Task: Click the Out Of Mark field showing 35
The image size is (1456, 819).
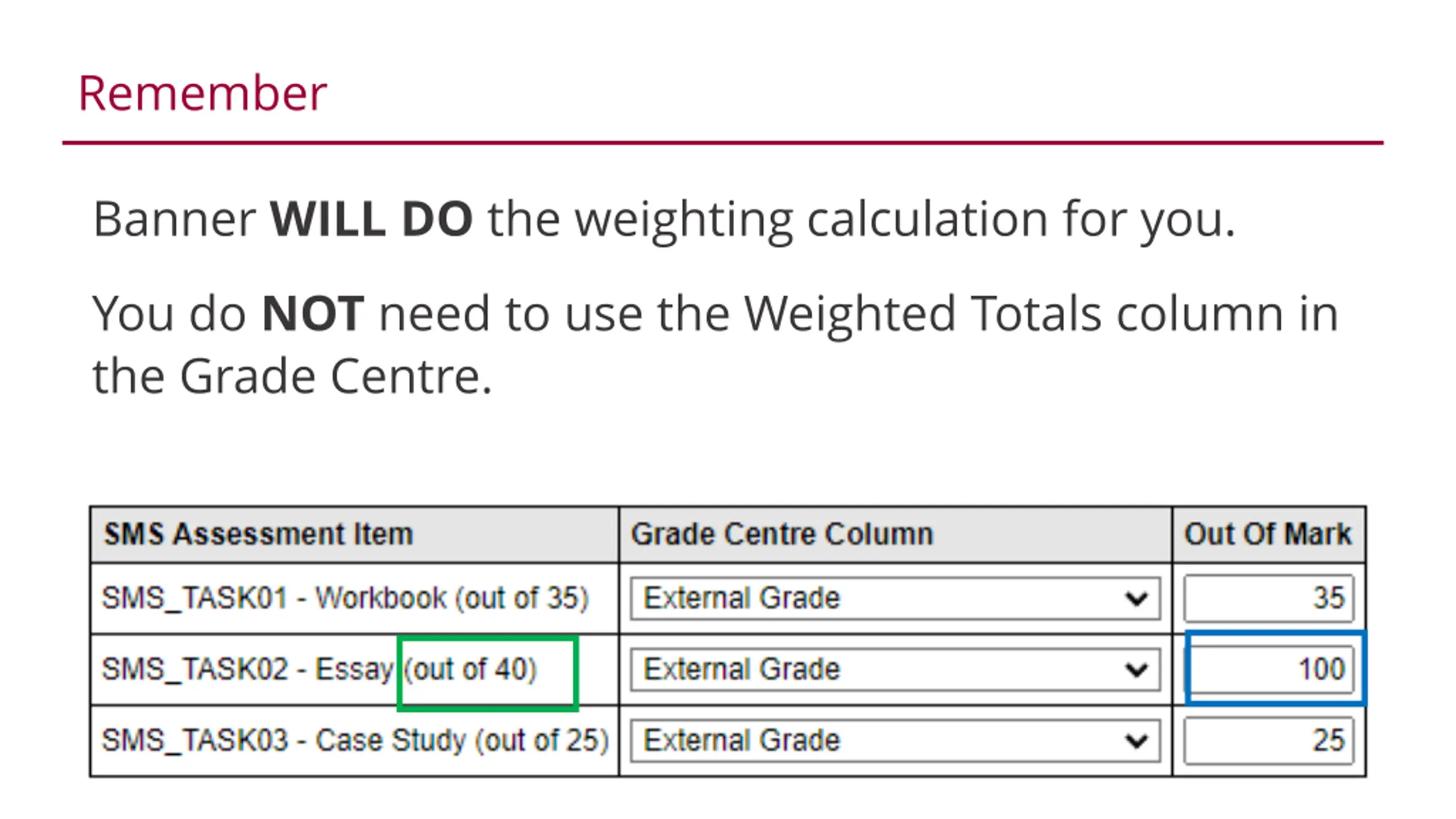Action: point(1269,598)
